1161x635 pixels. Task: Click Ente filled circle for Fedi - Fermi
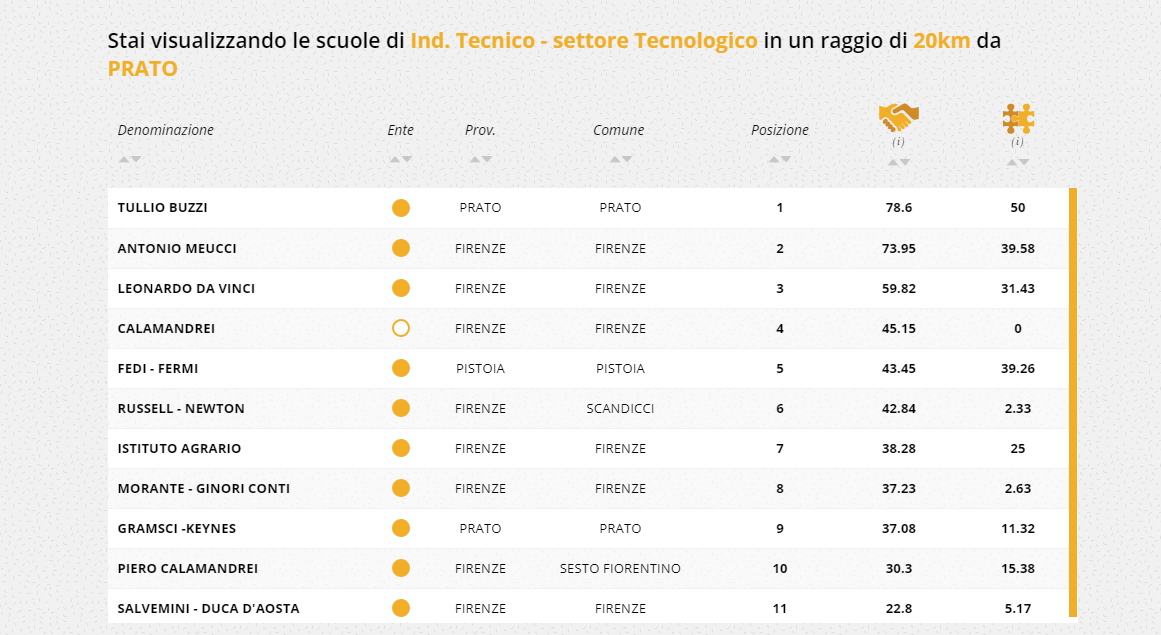(x=401, y=368)
